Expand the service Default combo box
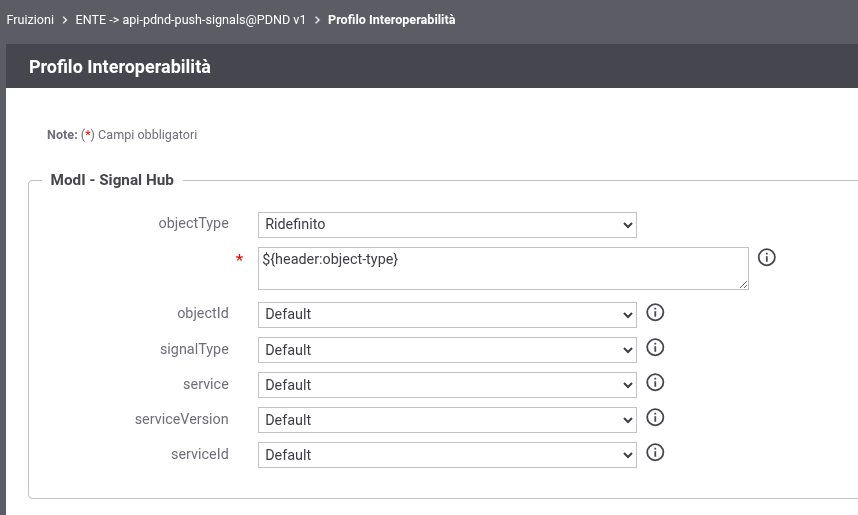The height and width of the screenshot is (515, 858). tap(447, 385)
